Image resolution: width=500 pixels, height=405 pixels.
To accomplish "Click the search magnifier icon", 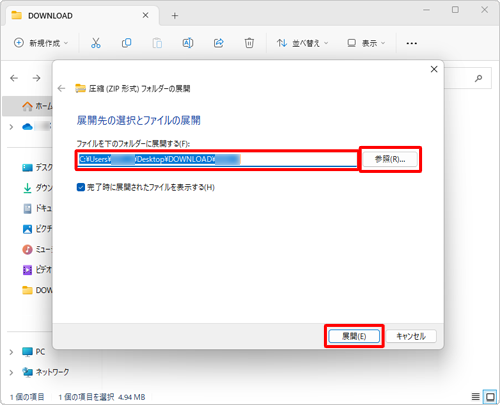I will [478, 78].
